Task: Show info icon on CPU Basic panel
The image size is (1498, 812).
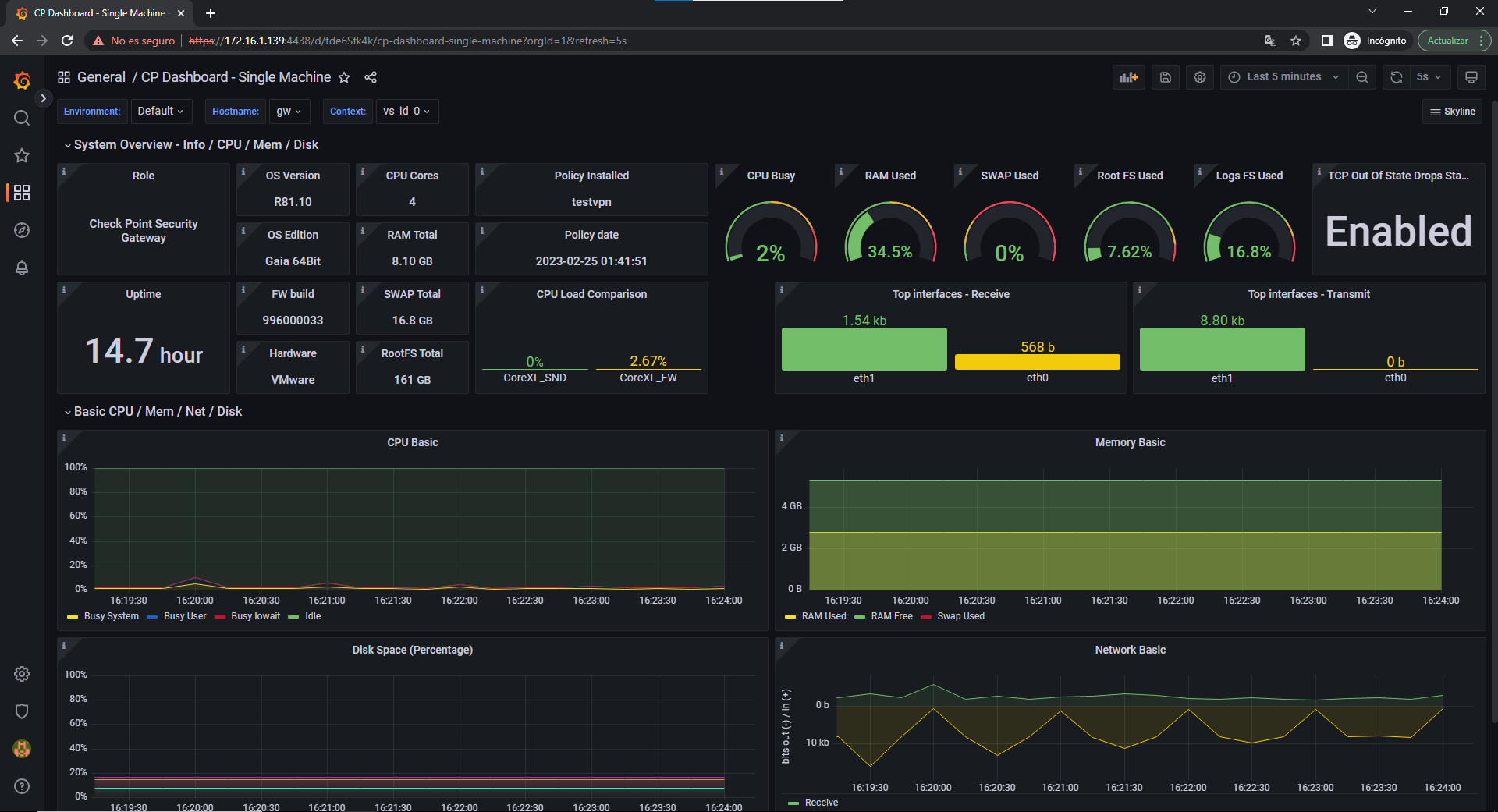Action: tap(64, 438)
